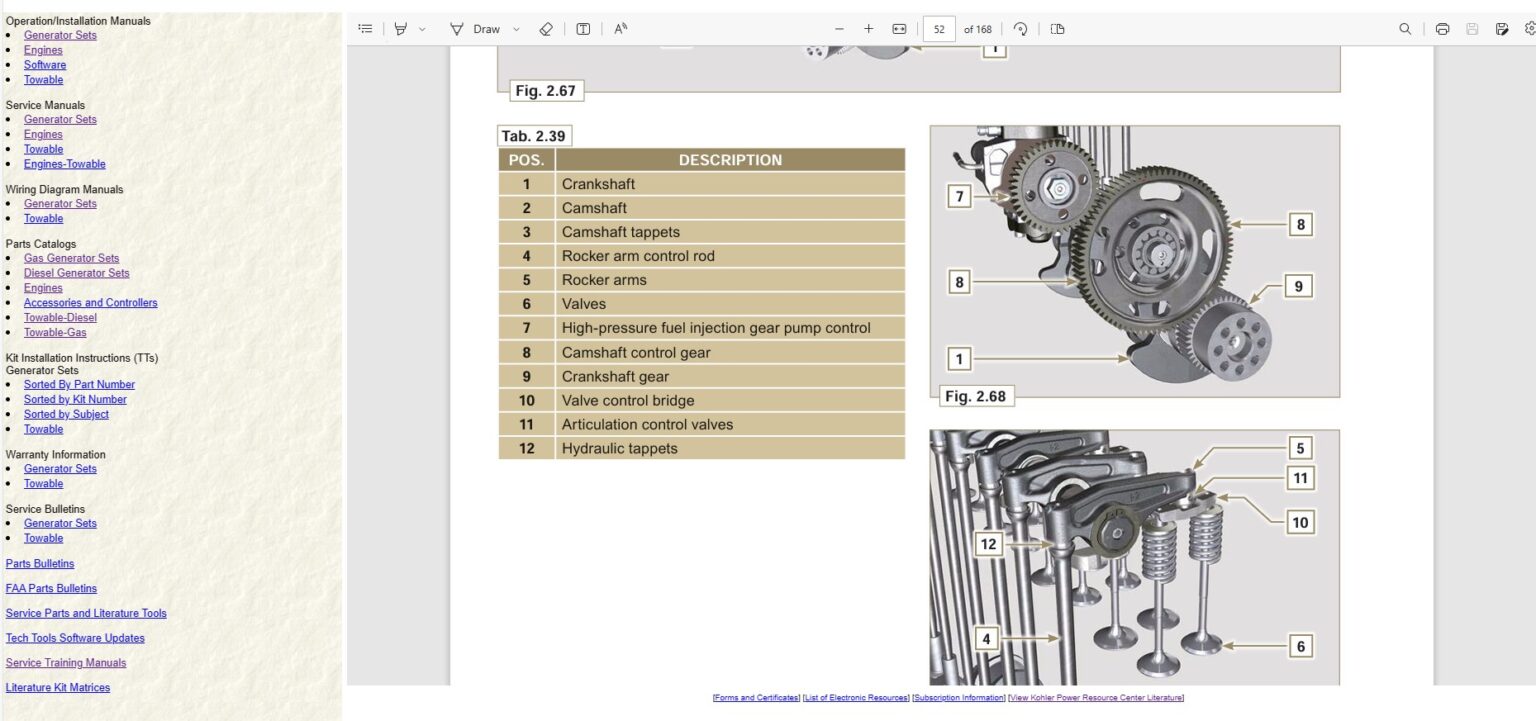Zoom out of the PDF page

coord(839,28)
